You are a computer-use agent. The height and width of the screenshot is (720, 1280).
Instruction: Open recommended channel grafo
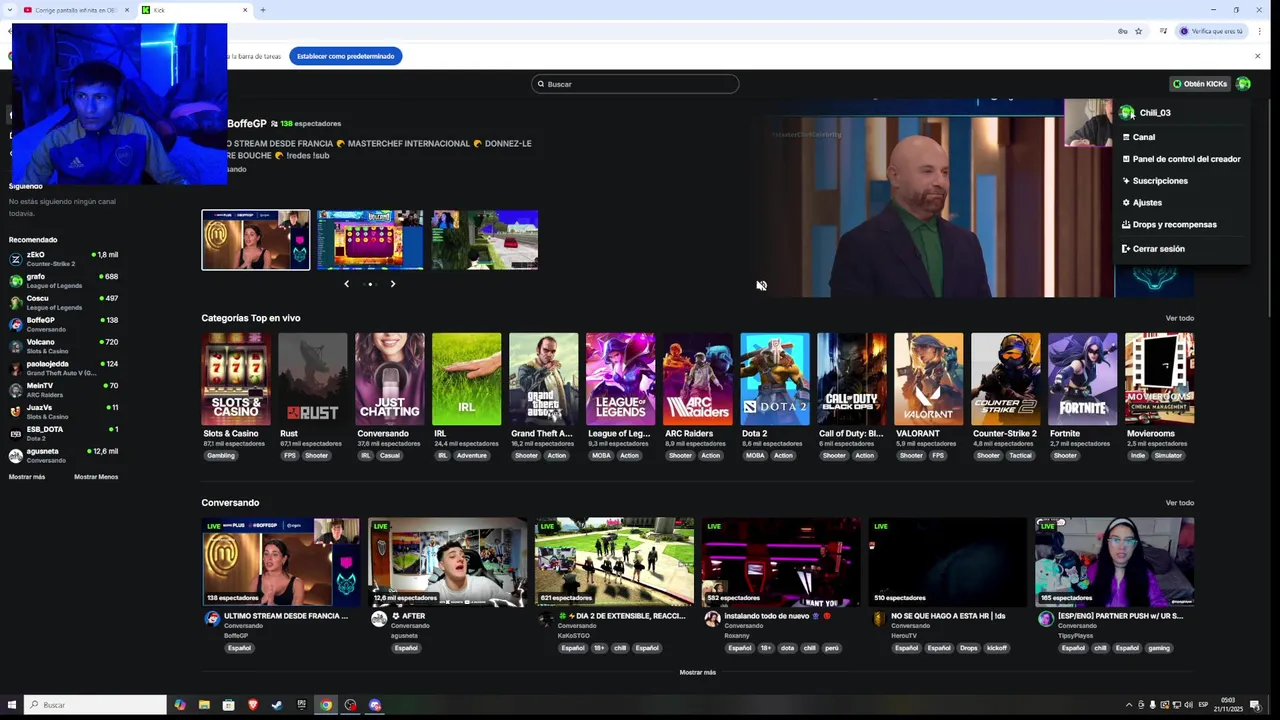(63, 281)
